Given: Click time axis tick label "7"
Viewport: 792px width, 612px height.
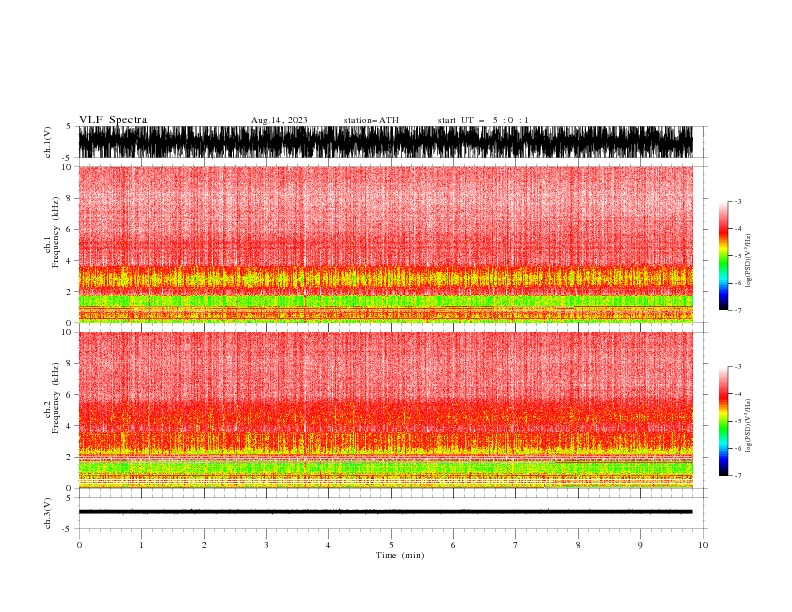Looking at the screenshot, I should coord(516,545).
